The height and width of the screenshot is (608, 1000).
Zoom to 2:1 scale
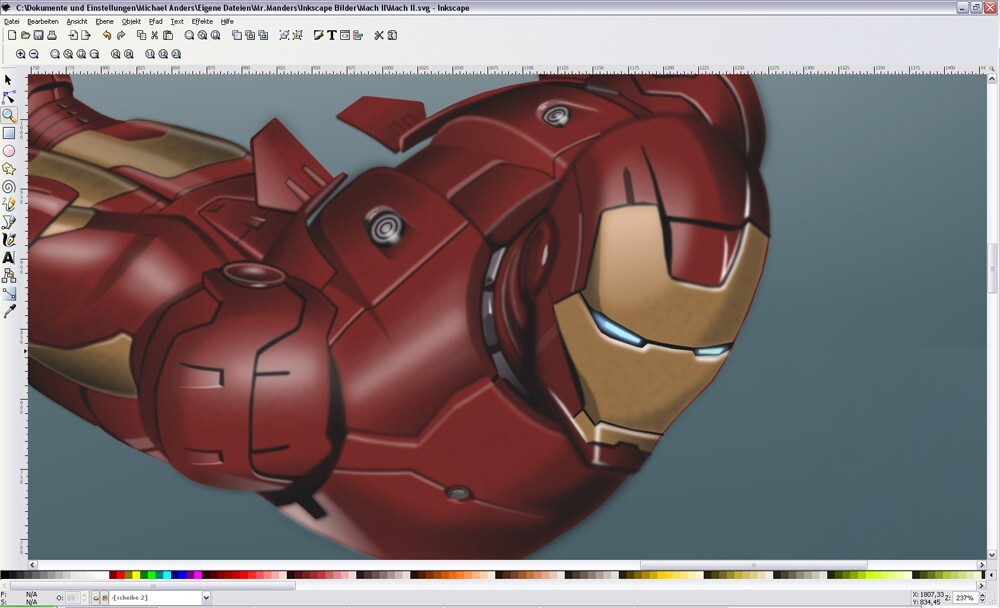coord(176,54)
